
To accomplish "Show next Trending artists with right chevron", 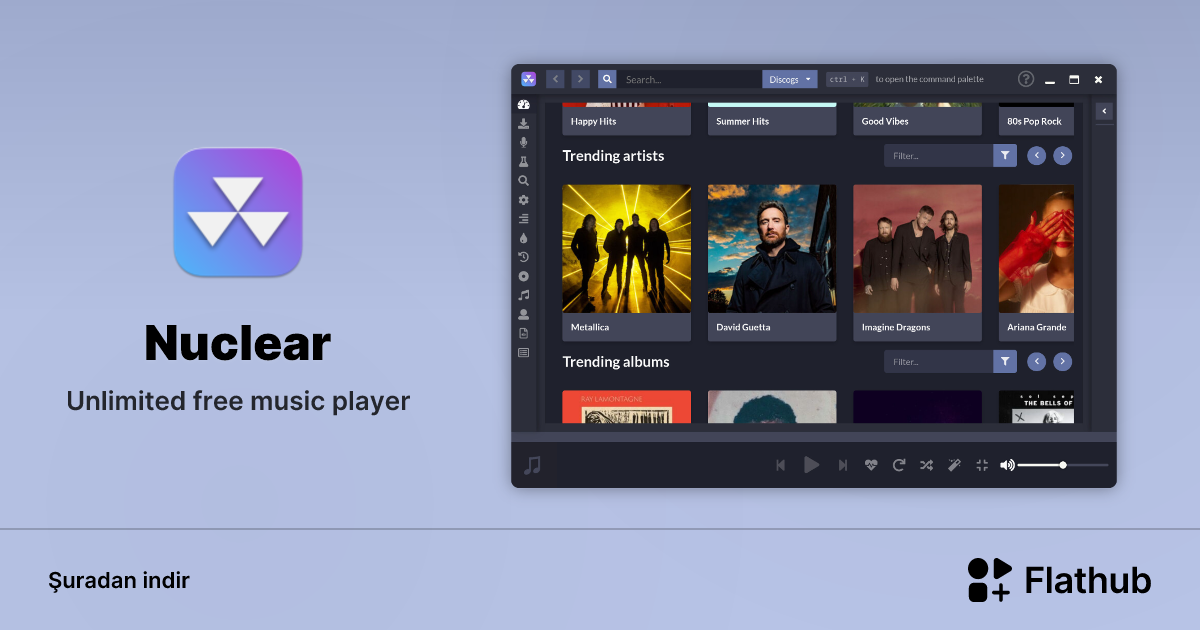I will point(1062,155).
